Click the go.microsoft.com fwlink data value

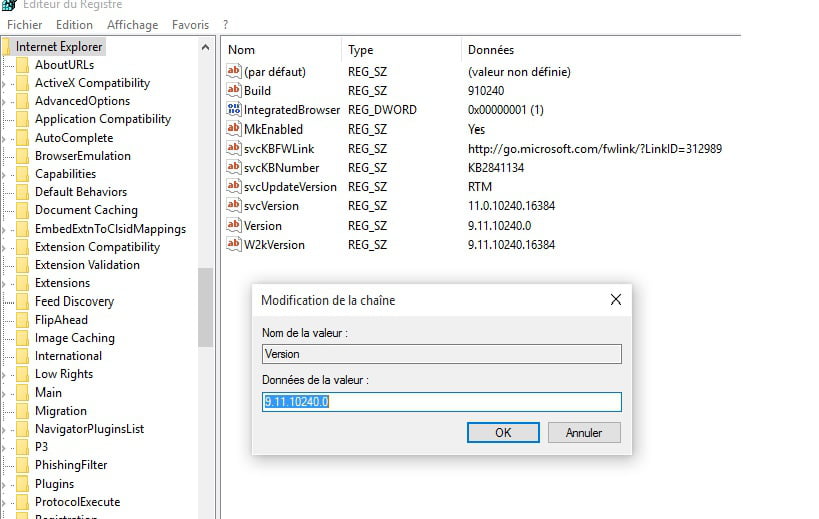(x=595, y=149)
